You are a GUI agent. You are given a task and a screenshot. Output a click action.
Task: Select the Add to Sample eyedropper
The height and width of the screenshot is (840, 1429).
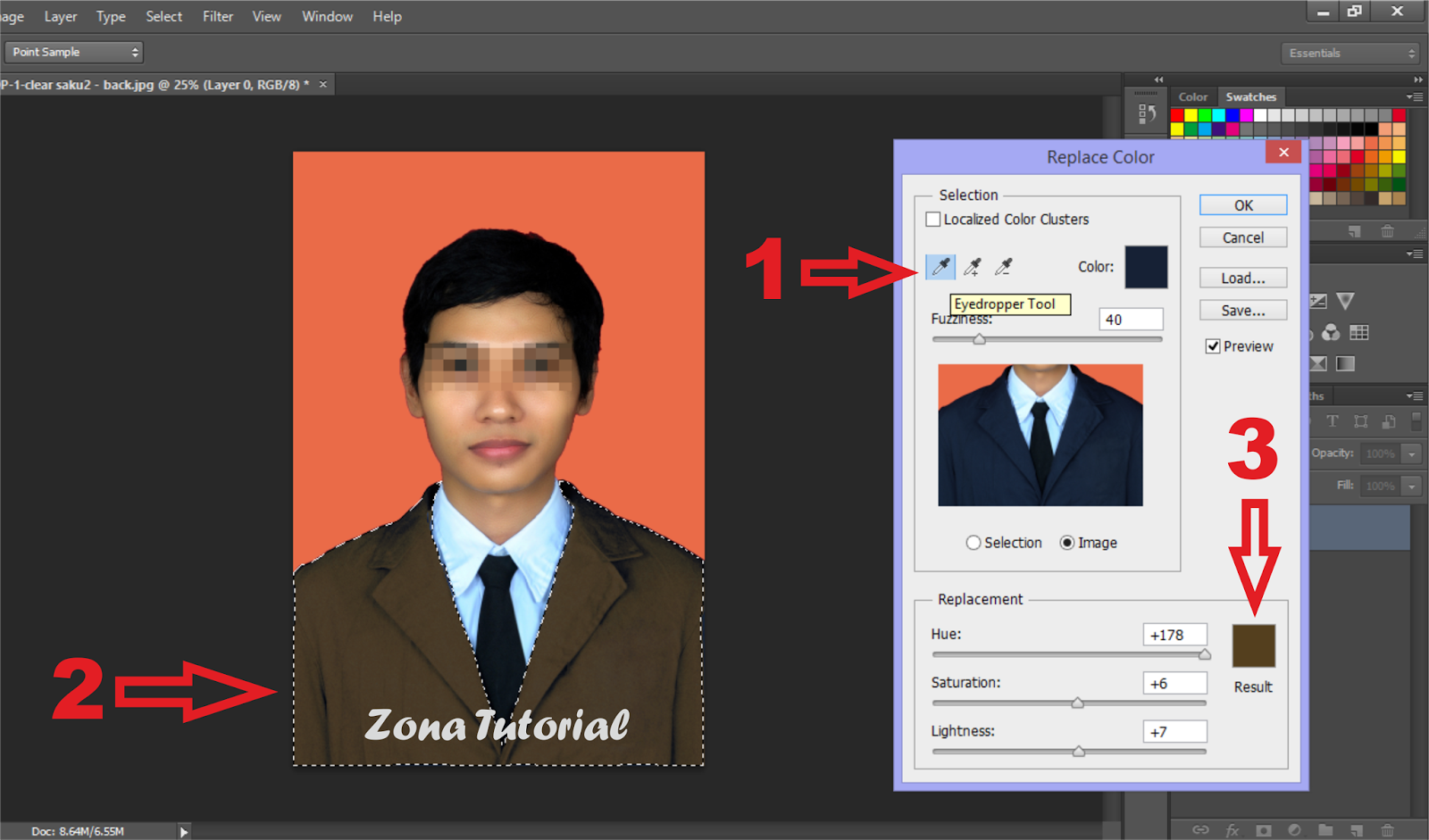tap(973, 266)
